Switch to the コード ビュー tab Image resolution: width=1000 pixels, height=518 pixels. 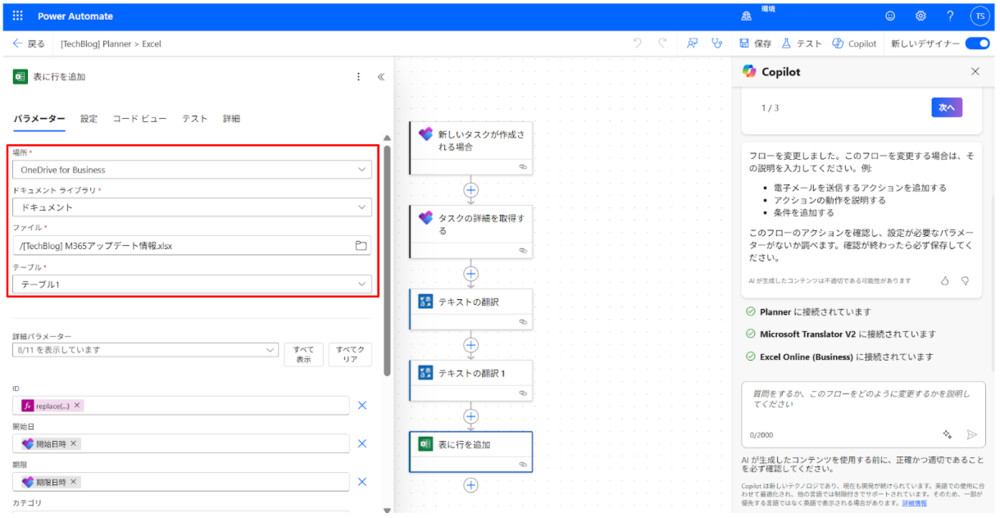(x=140, y=119)
